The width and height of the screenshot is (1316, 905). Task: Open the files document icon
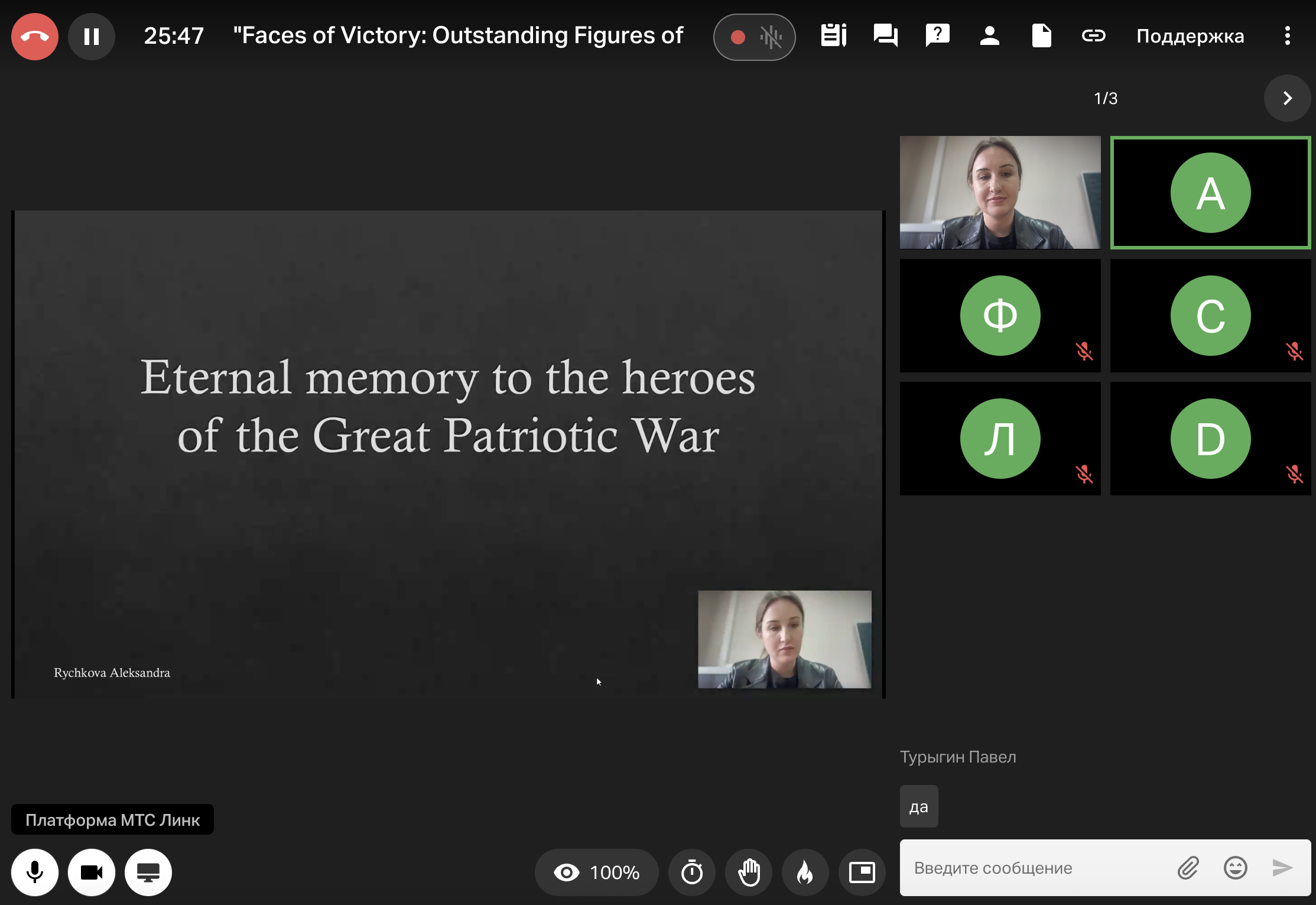pos(1041,36)
